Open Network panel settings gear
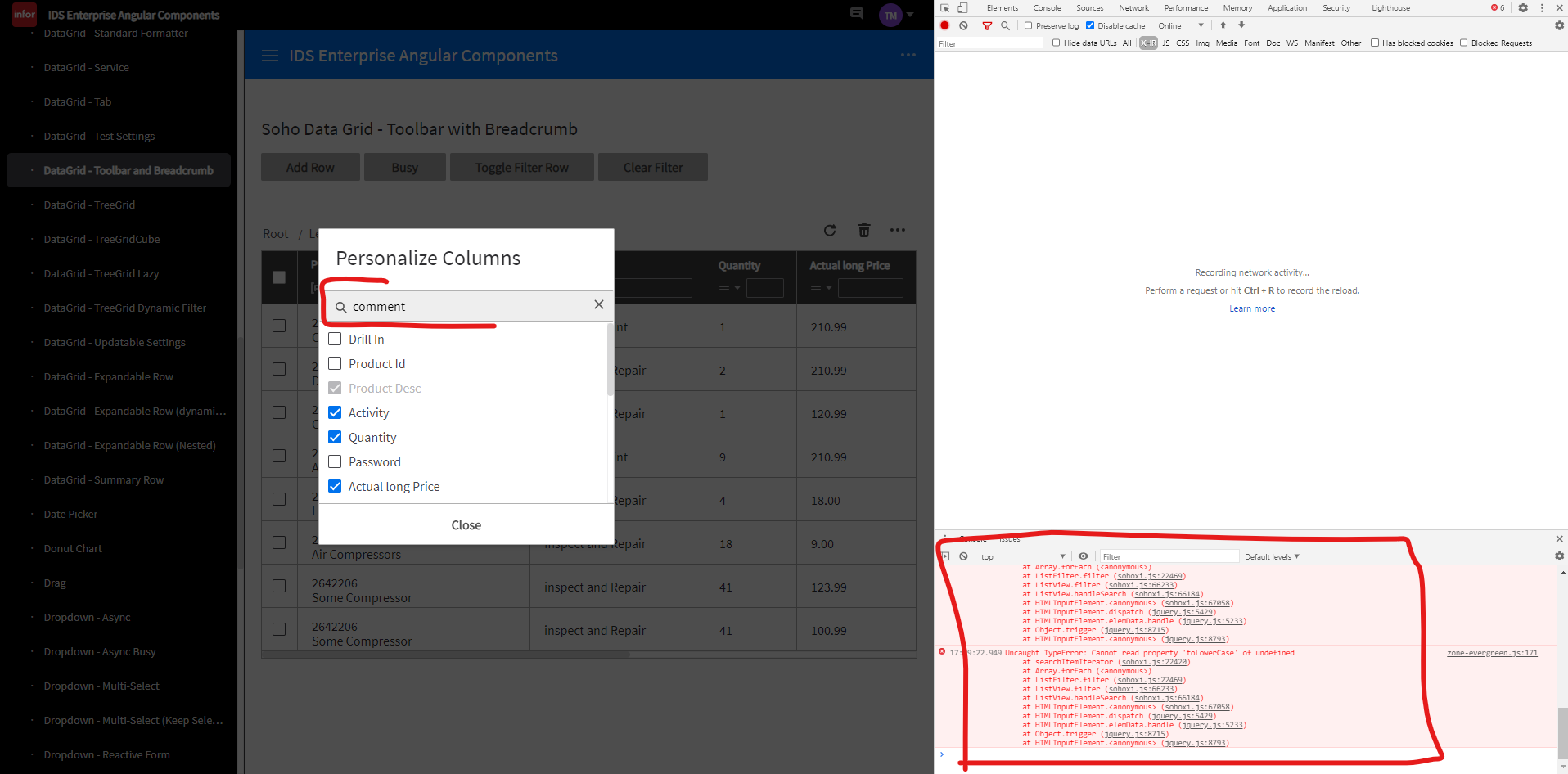 coord(1559,25)
